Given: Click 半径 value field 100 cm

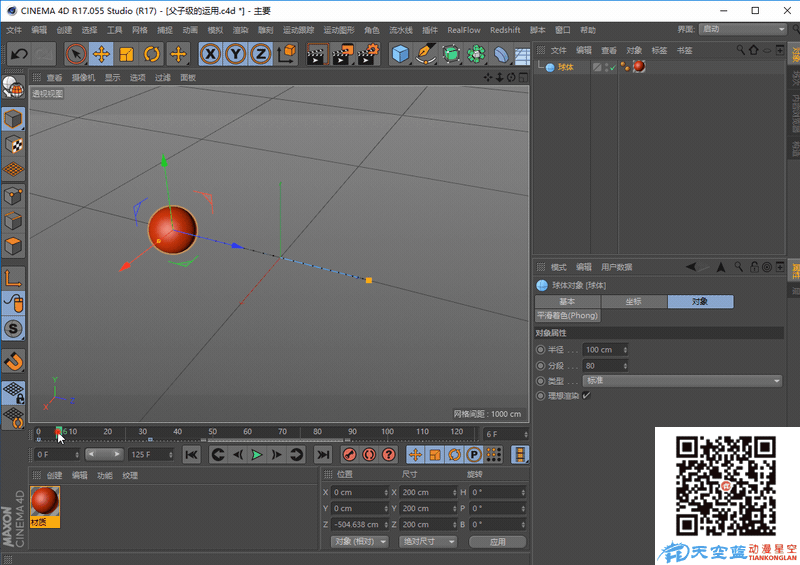Looking at the screenshot, I should [606, 350].
